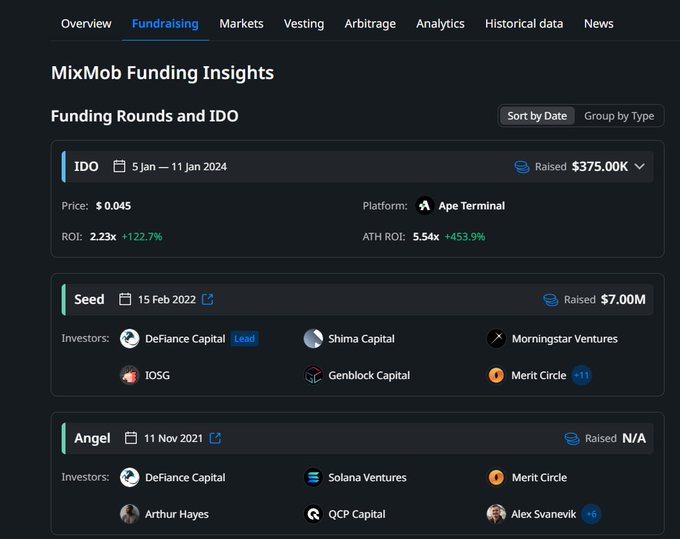Click Alex Svanevik profile picture

[x=496, y=514]
